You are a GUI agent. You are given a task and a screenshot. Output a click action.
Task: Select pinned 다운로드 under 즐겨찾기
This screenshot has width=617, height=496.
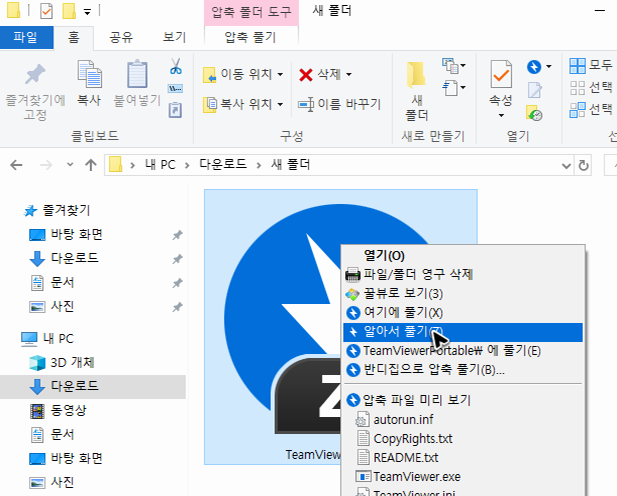coord(74,258)
